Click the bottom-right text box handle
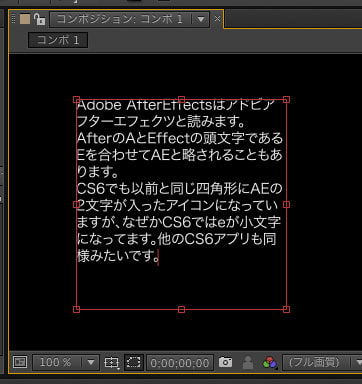 (286, 309)
